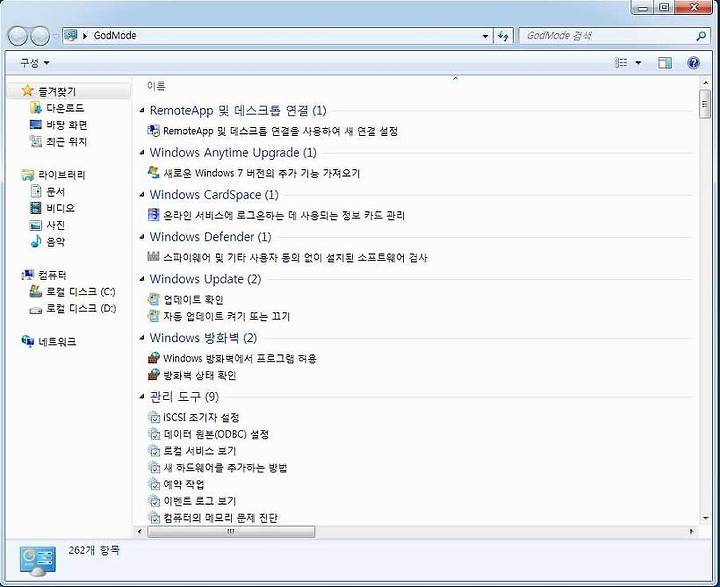Click the 최근 위치 icon
The image size is (720, 587).
point(36,141)
